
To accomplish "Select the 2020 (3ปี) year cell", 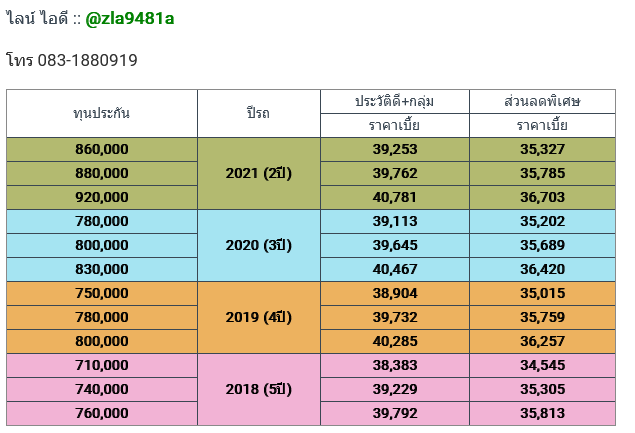I will click(258, 245).
